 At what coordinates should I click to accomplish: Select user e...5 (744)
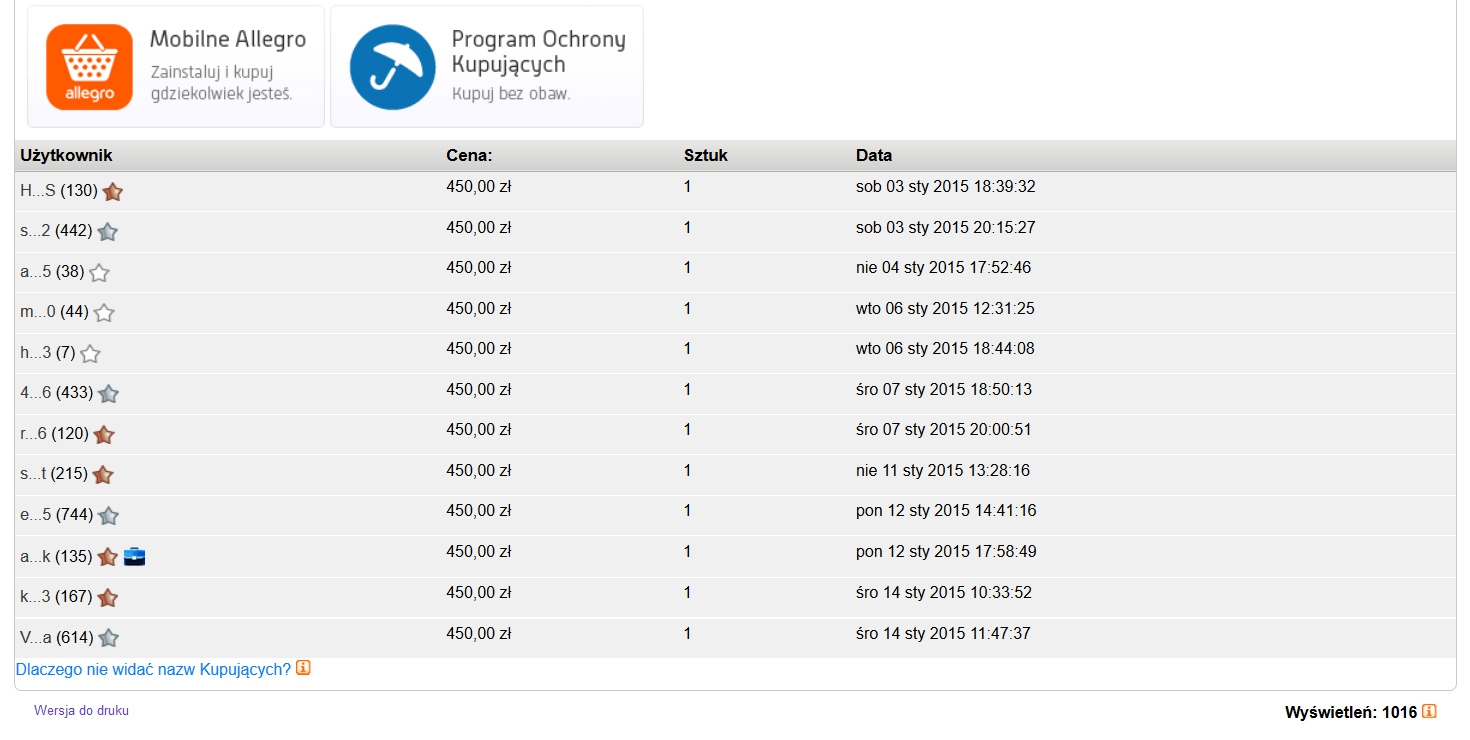coord(57,515)
